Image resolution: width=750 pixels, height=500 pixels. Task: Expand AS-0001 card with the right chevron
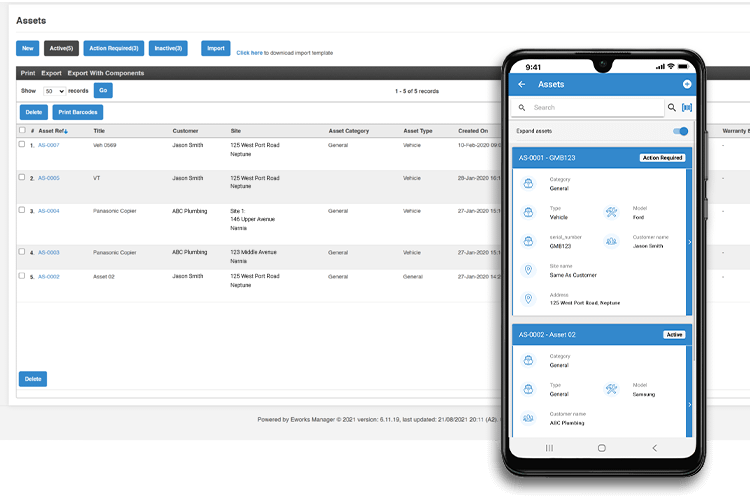(689, 242)
